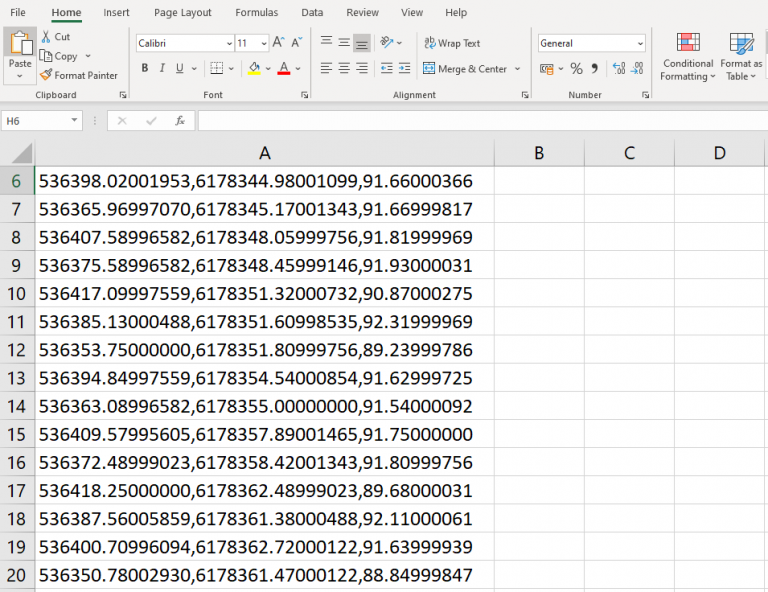The width and height of the screenshot is (768, 592).
Task: Click the Enter checkmark in formula bar
Action: (x=151, y=120)
